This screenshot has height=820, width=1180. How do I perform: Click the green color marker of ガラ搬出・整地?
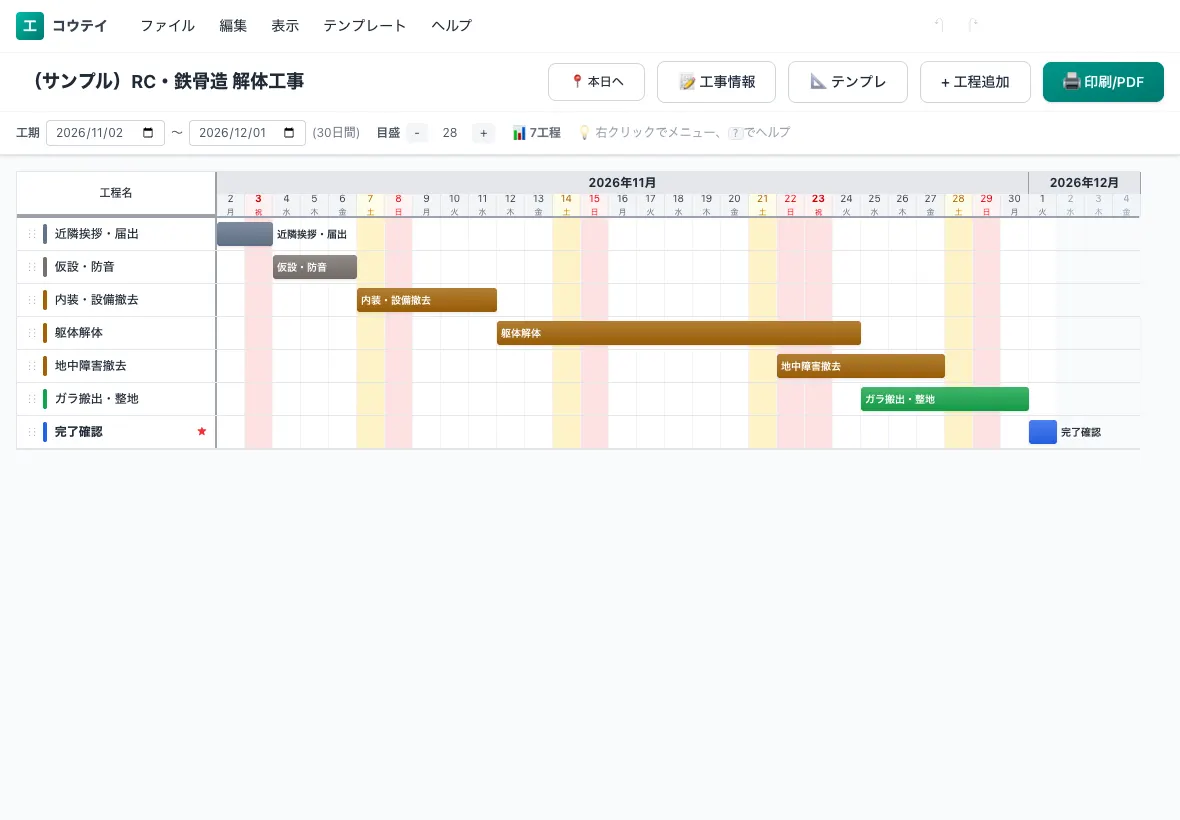click(45, 399)
